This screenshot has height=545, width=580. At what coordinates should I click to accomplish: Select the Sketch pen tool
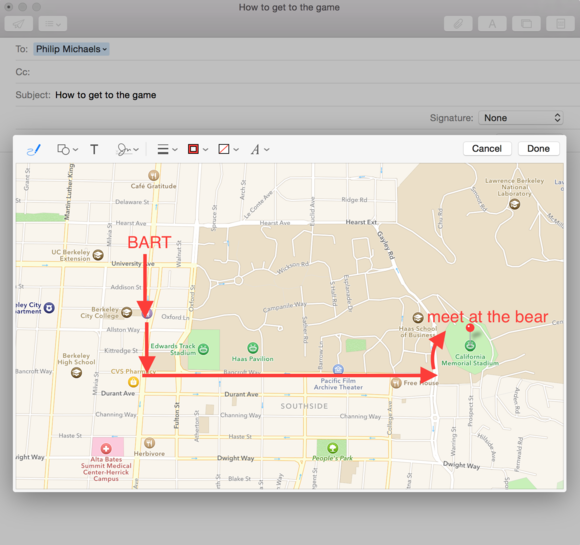click(x=34, y=149)
